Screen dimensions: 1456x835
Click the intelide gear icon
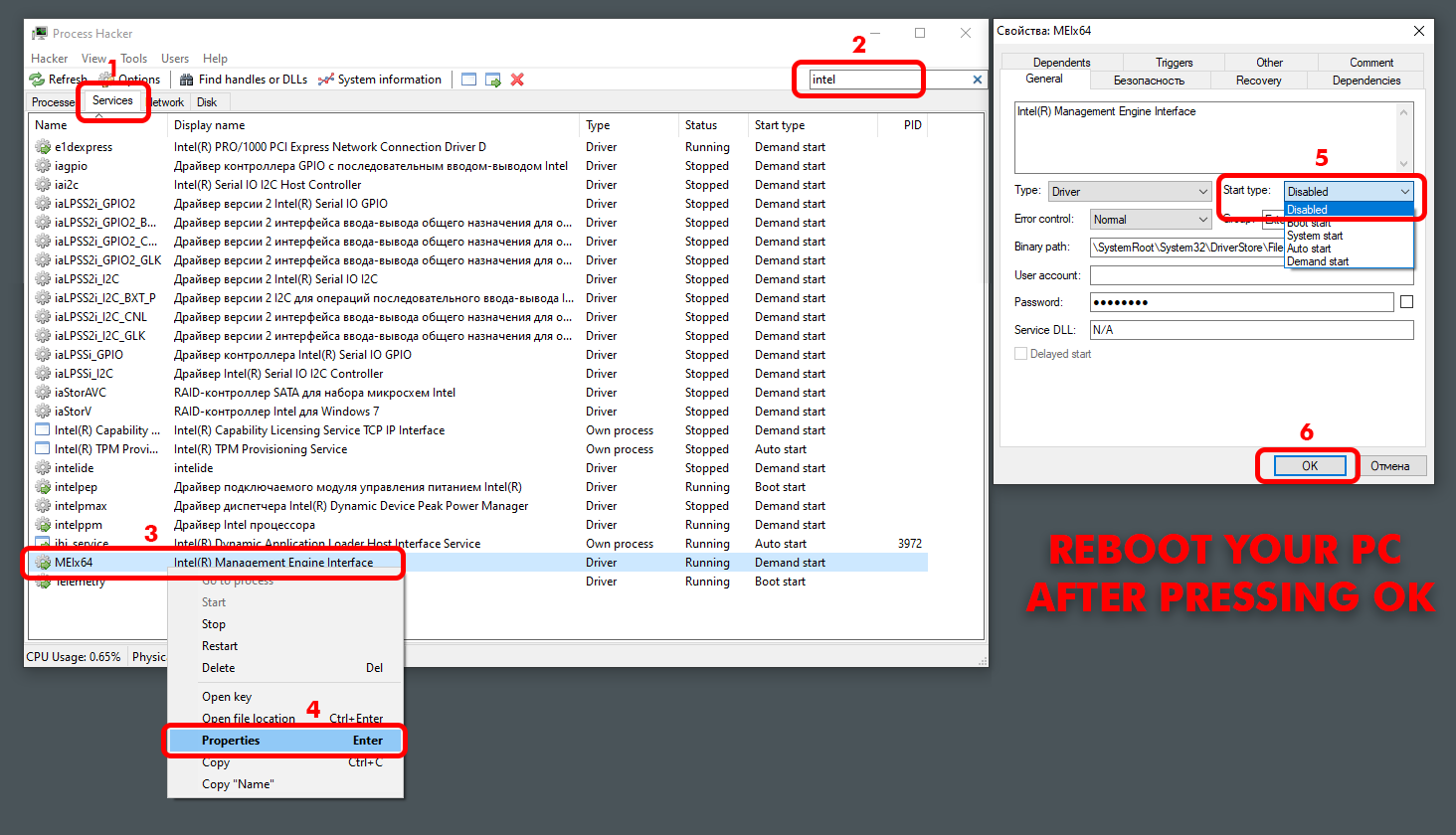43,468
